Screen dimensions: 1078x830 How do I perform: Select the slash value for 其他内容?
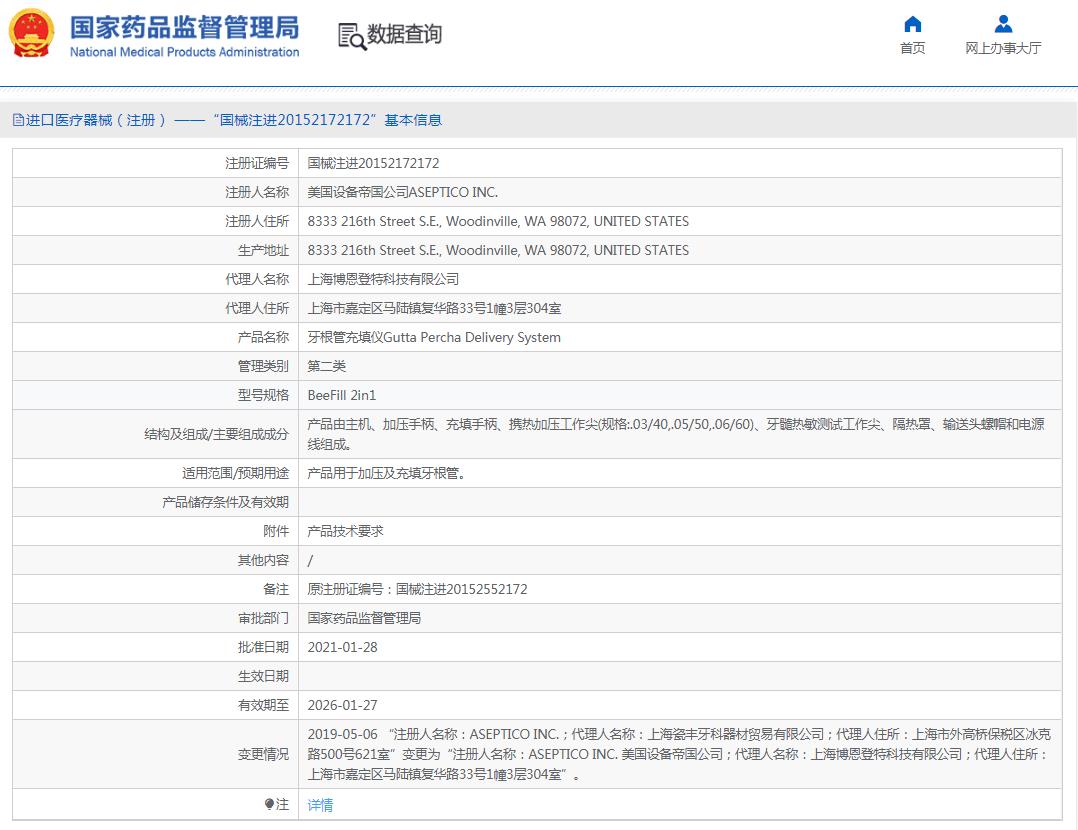coord(310,560)
